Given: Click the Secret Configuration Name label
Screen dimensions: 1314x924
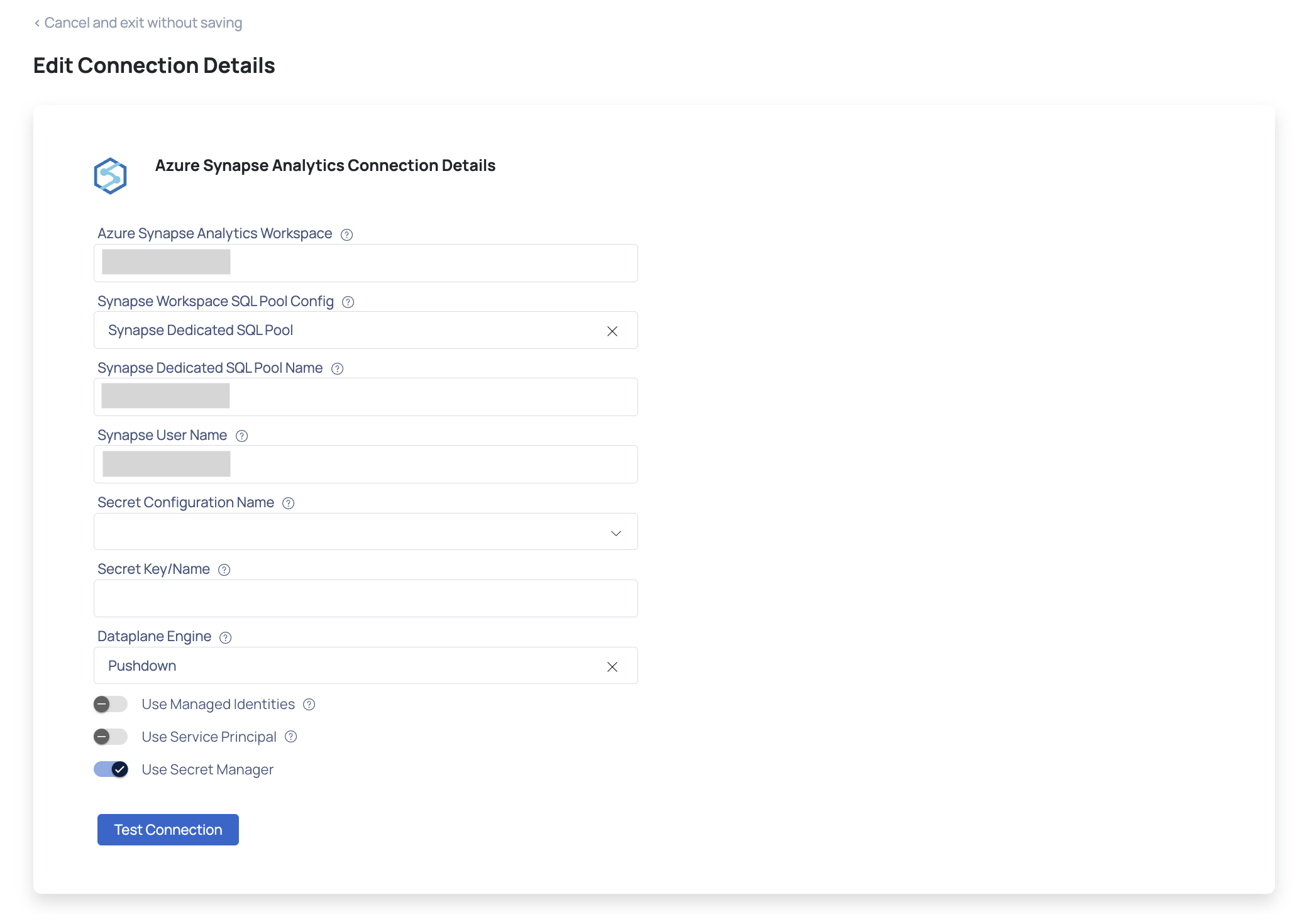Looking at the screenshot, I should point(186,503).
